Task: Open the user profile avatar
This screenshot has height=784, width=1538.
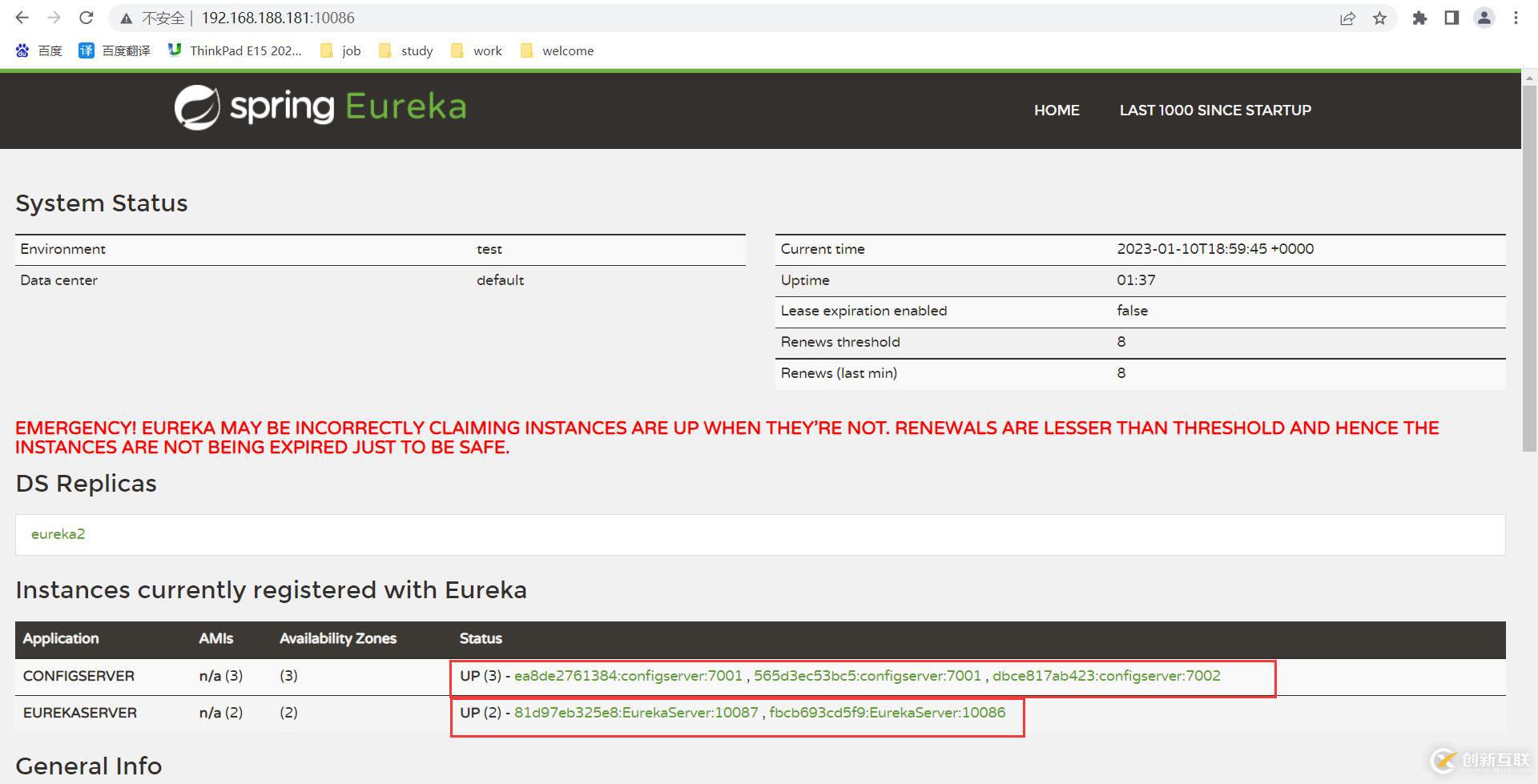Action: click(x=1484, y=18)
